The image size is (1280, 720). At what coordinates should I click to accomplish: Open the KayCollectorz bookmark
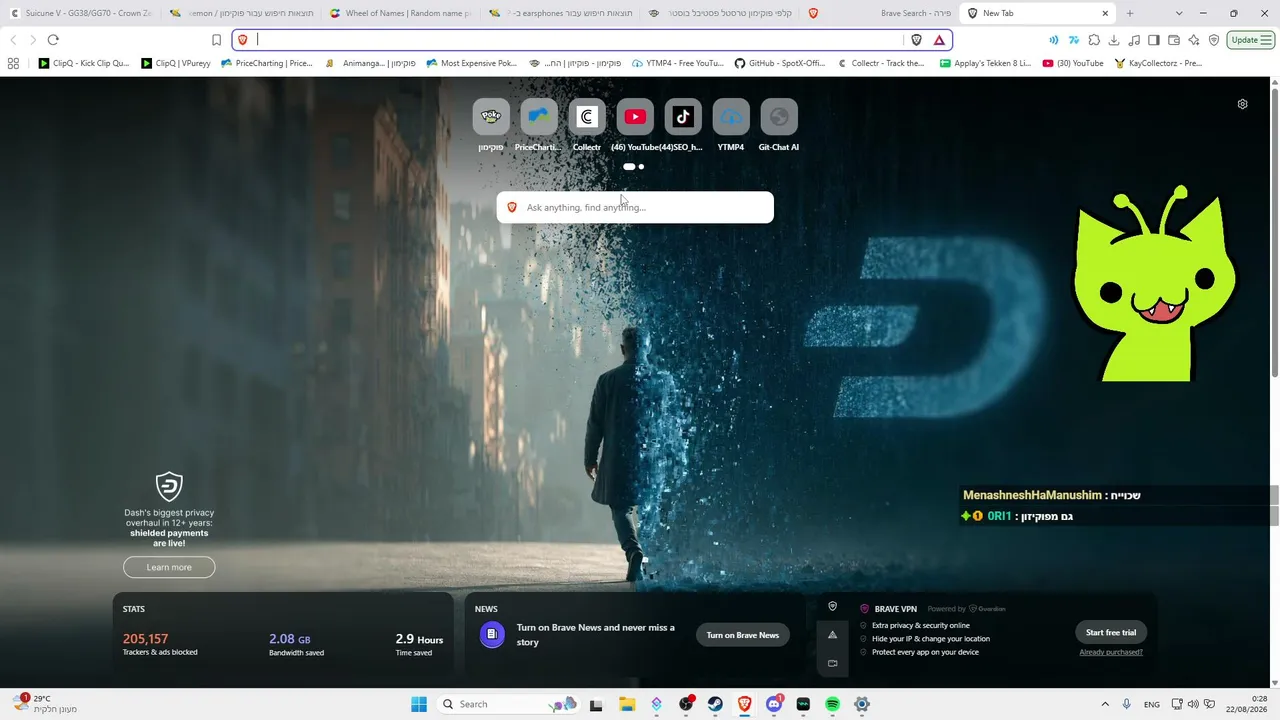(1159, 63)
